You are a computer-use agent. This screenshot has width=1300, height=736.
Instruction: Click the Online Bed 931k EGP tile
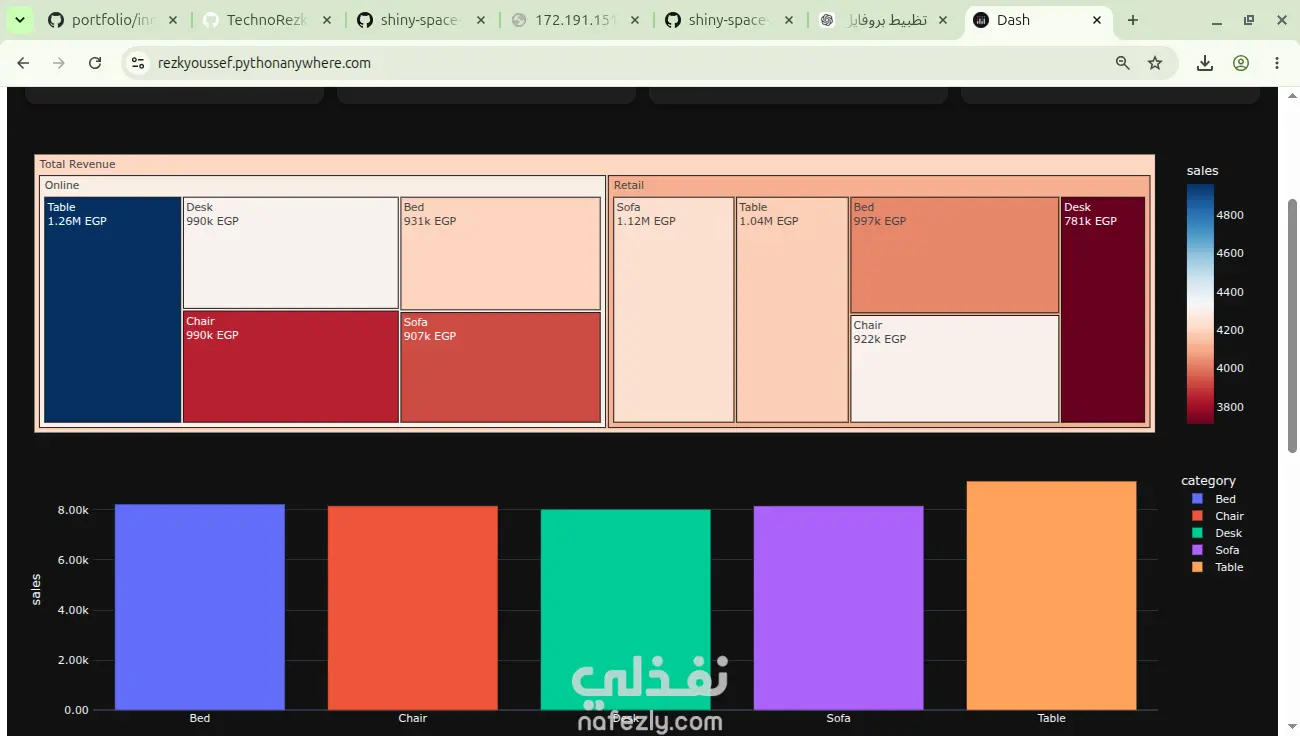[x=500, y=254]
